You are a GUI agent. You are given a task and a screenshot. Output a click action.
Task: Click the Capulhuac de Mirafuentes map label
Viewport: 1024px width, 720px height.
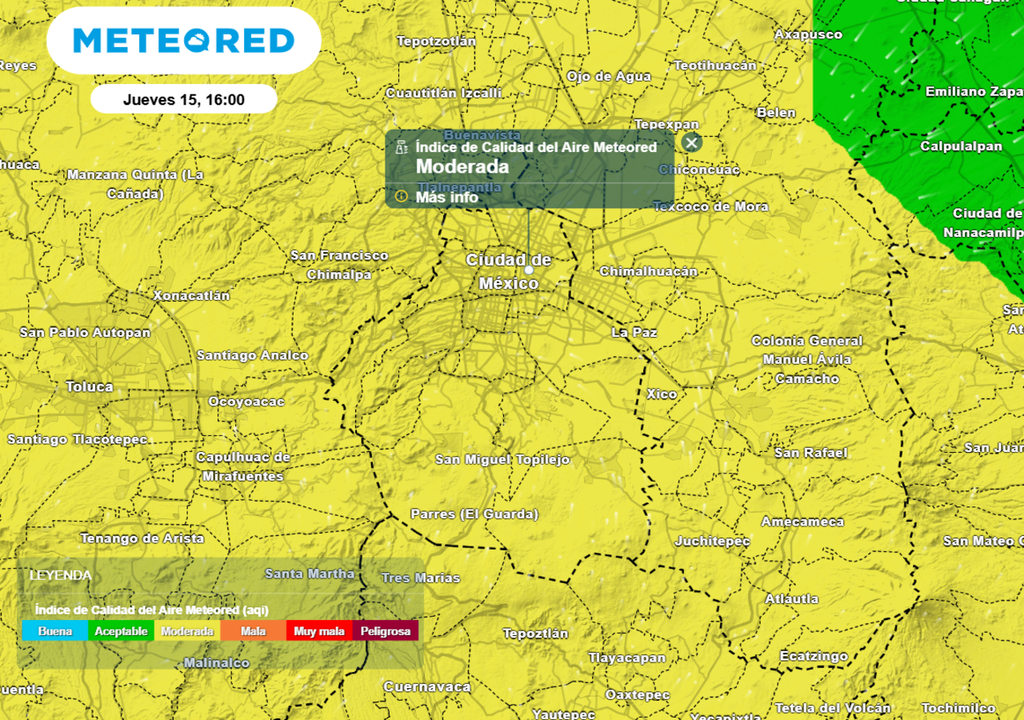coord(243,466)
